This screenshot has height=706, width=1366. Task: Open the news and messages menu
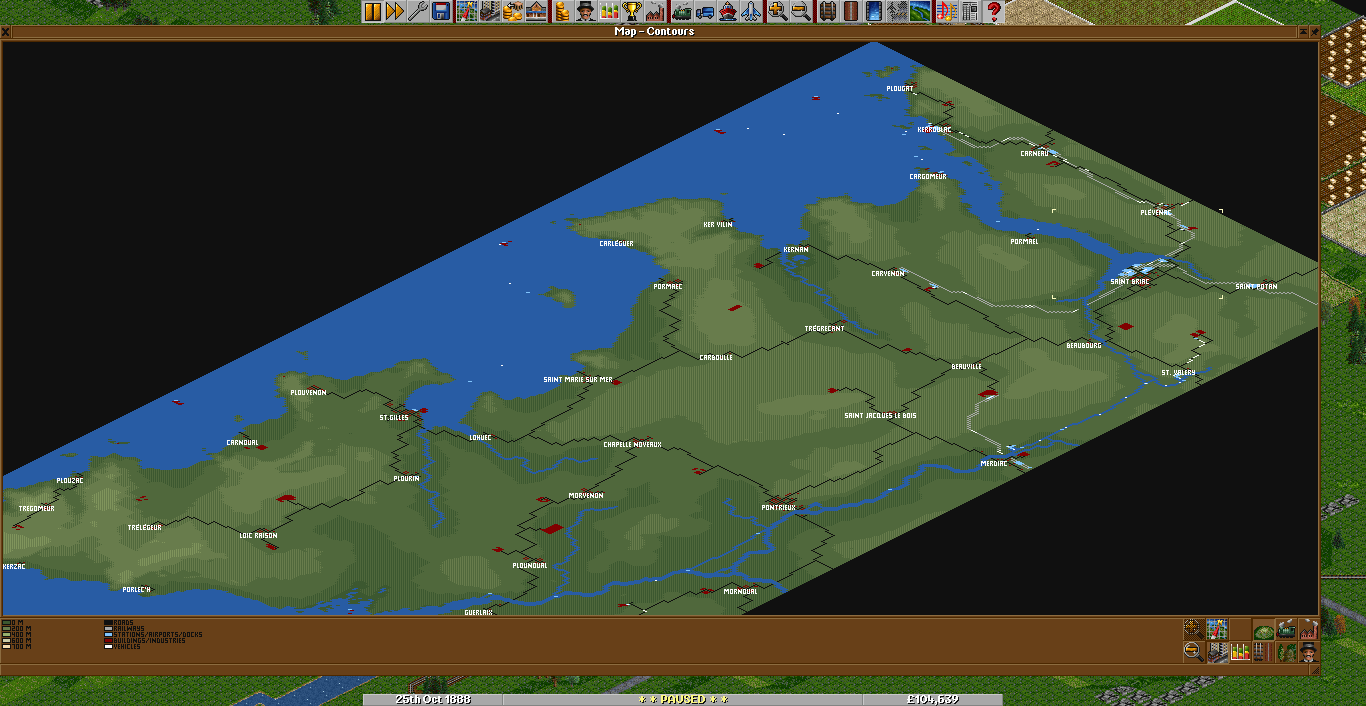pyautogui.click(x=968, y=11)
